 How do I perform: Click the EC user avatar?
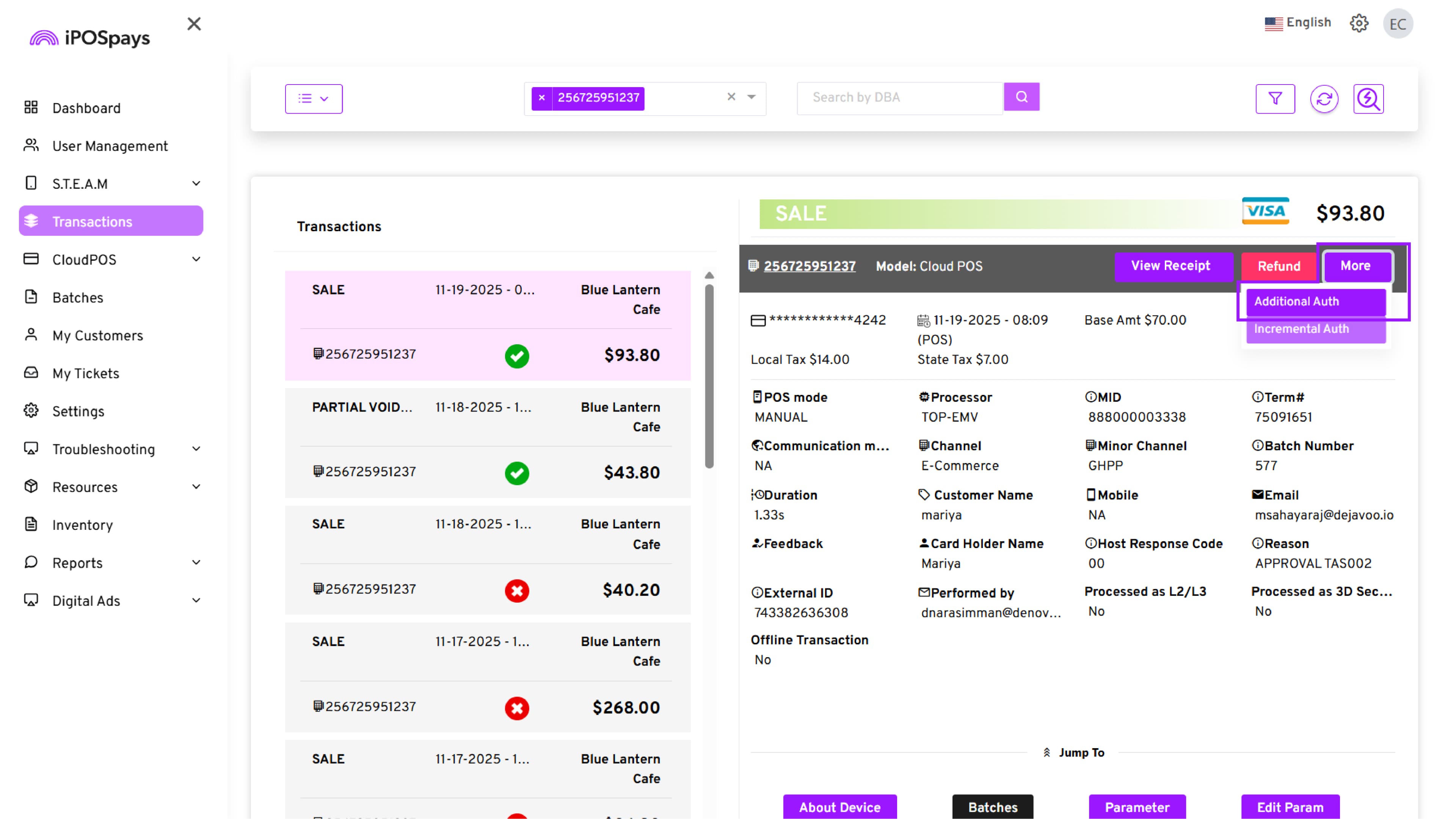(1397, 24)
